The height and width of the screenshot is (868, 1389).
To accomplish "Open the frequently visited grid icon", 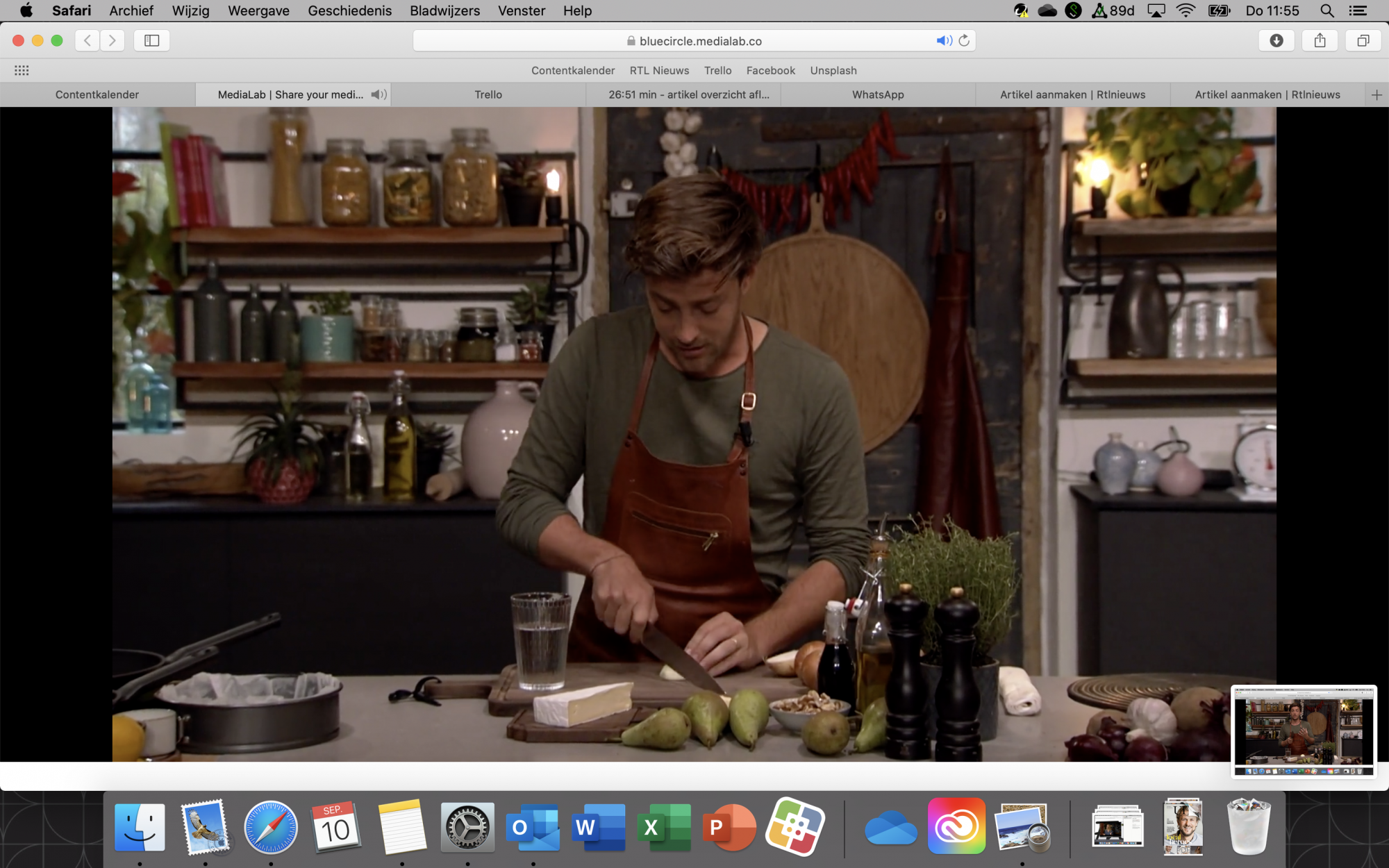I will 22,69.
